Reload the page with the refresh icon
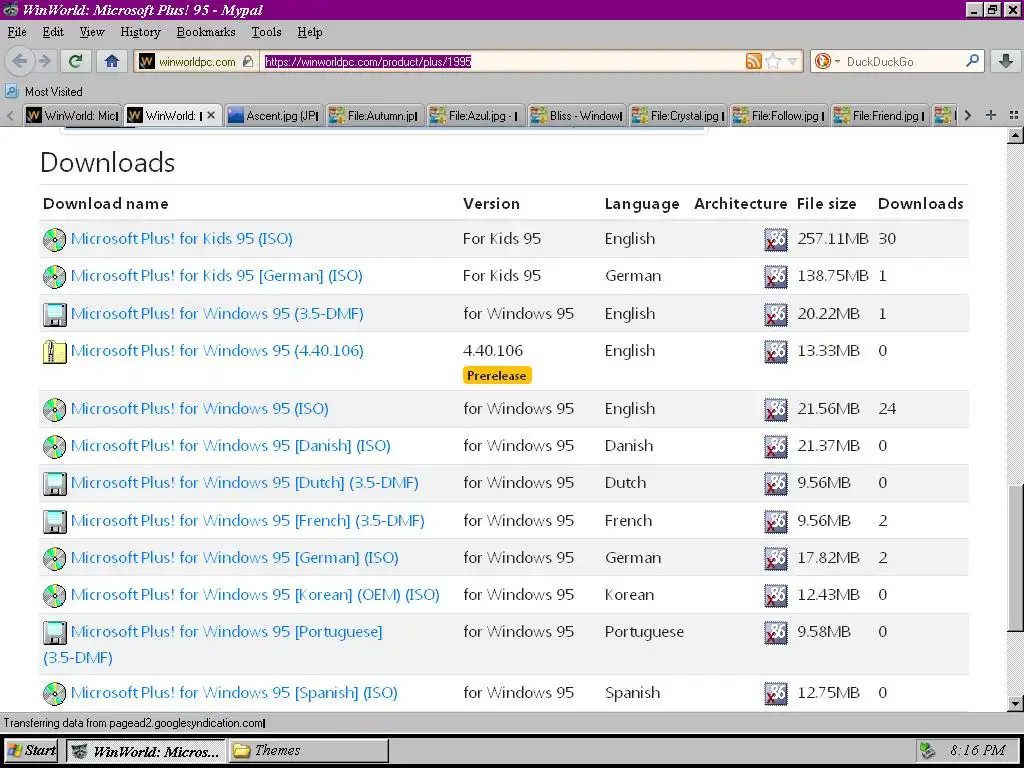The height and width of the screenshot is (768, 1024). (76, 61)
